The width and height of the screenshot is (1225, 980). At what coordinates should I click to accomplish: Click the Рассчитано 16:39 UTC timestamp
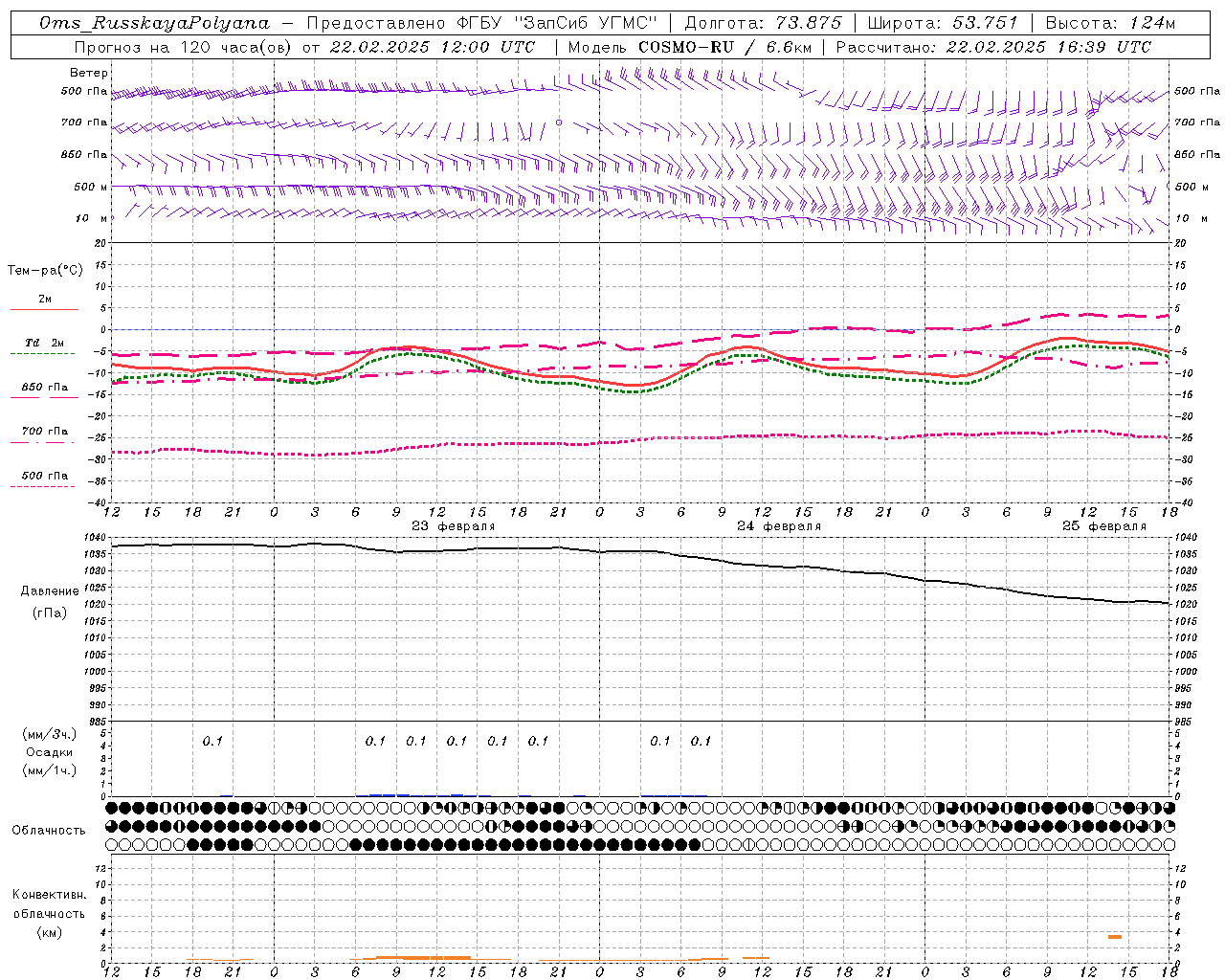pyautogui.click(x=993, y=47)
